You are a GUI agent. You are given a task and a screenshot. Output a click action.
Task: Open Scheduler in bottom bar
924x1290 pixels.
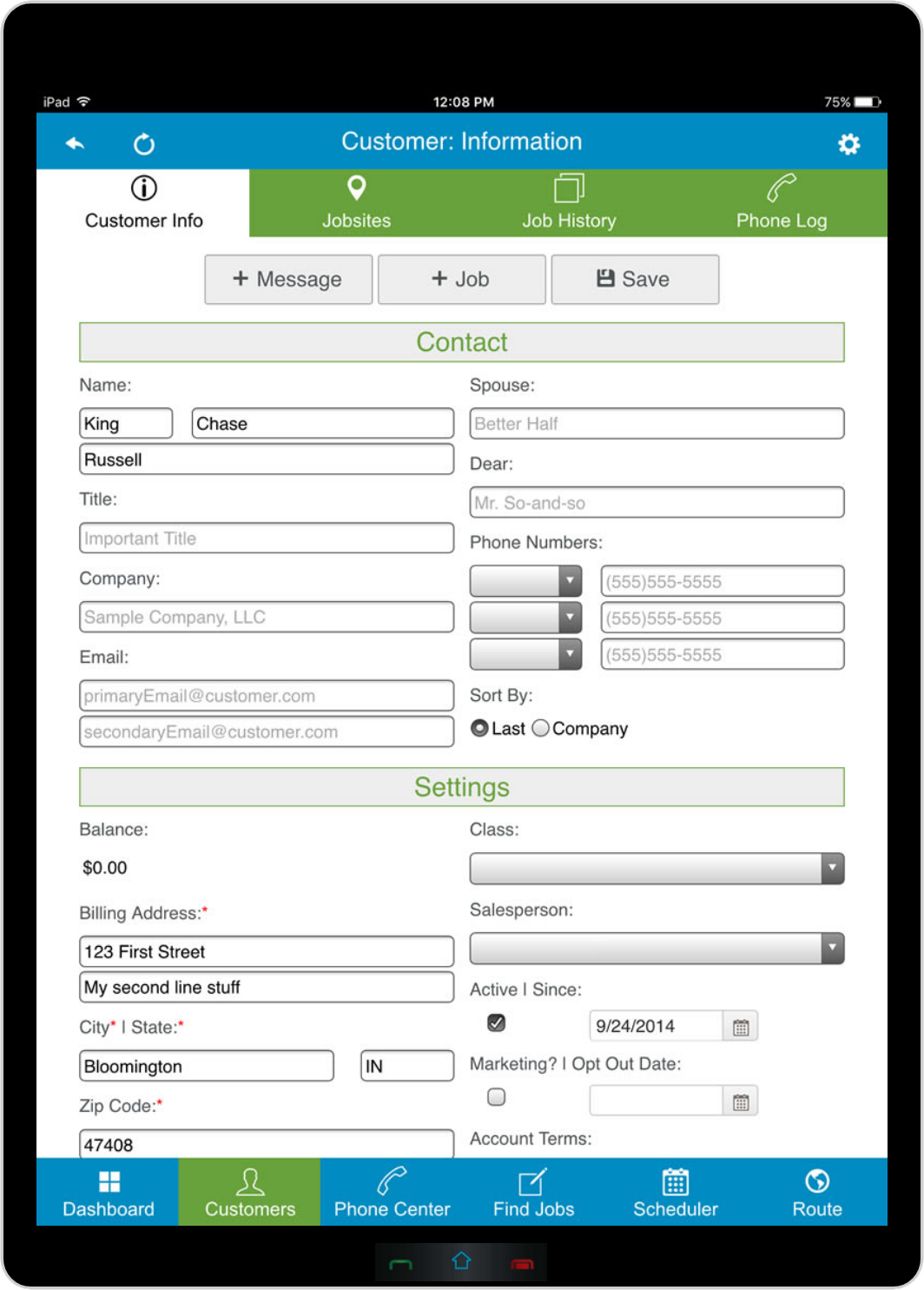coord(676,1192)
